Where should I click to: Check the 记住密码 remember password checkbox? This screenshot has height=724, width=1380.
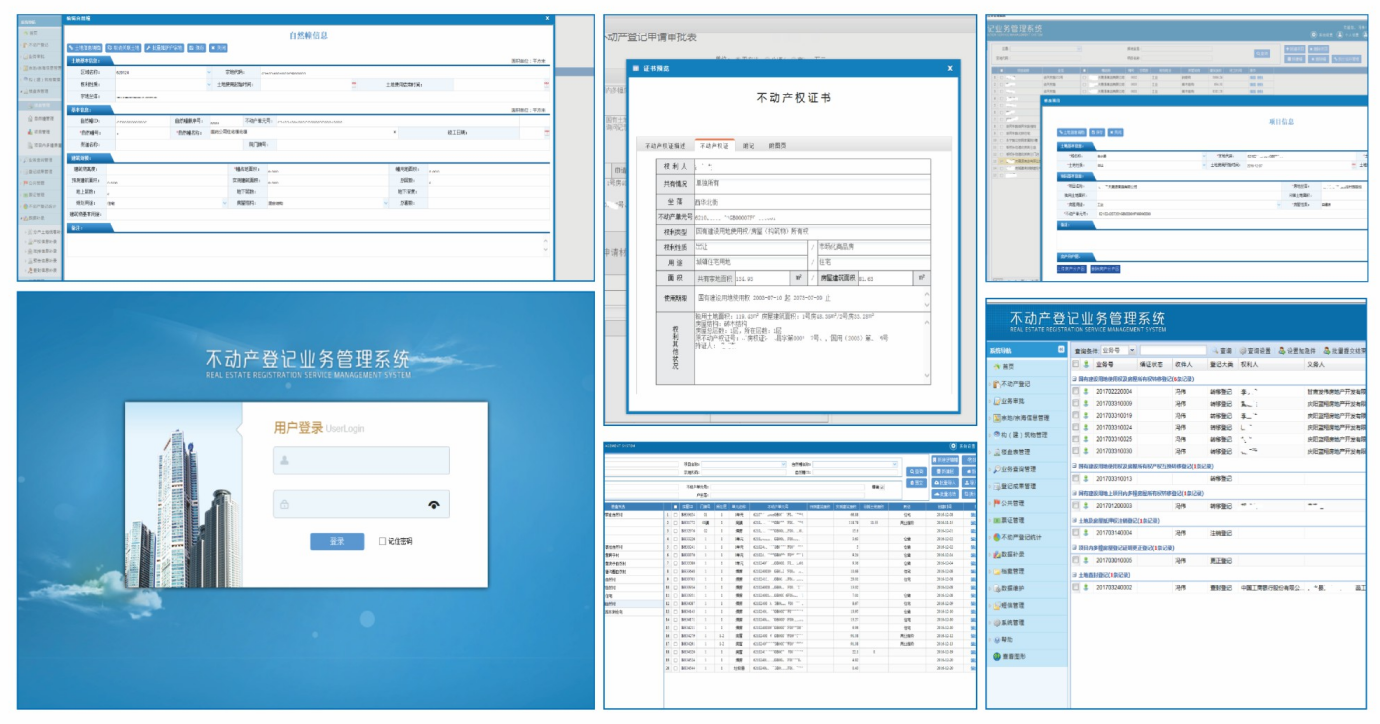pos(383,541)
